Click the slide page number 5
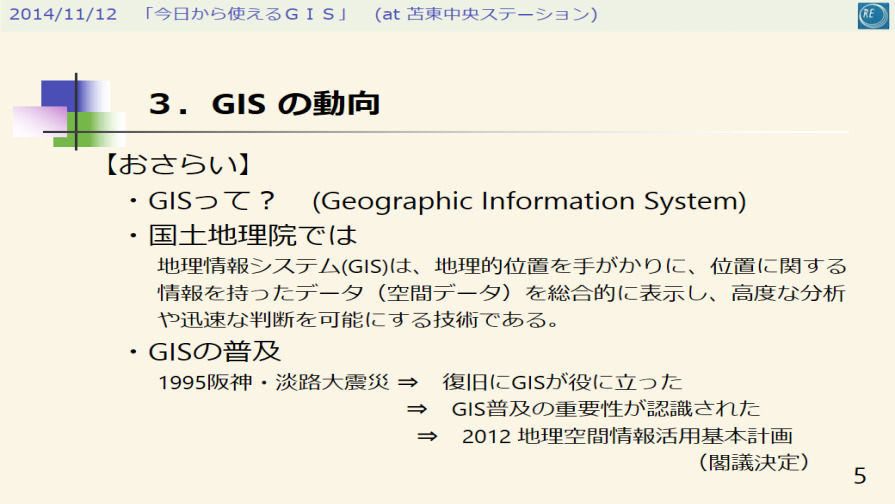The image size is (895, 504). tap(860, 475)
